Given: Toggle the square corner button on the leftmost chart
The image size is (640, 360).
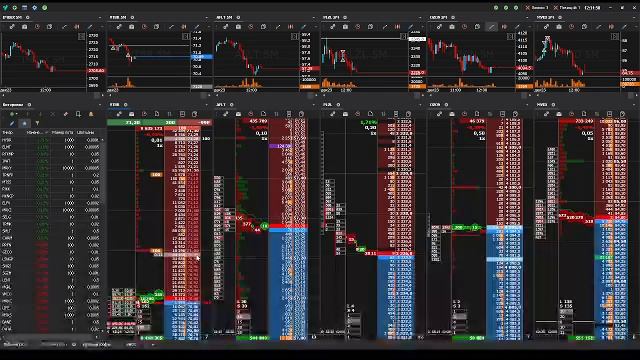Looking at the screenshot, I should (x=81, y=36).
